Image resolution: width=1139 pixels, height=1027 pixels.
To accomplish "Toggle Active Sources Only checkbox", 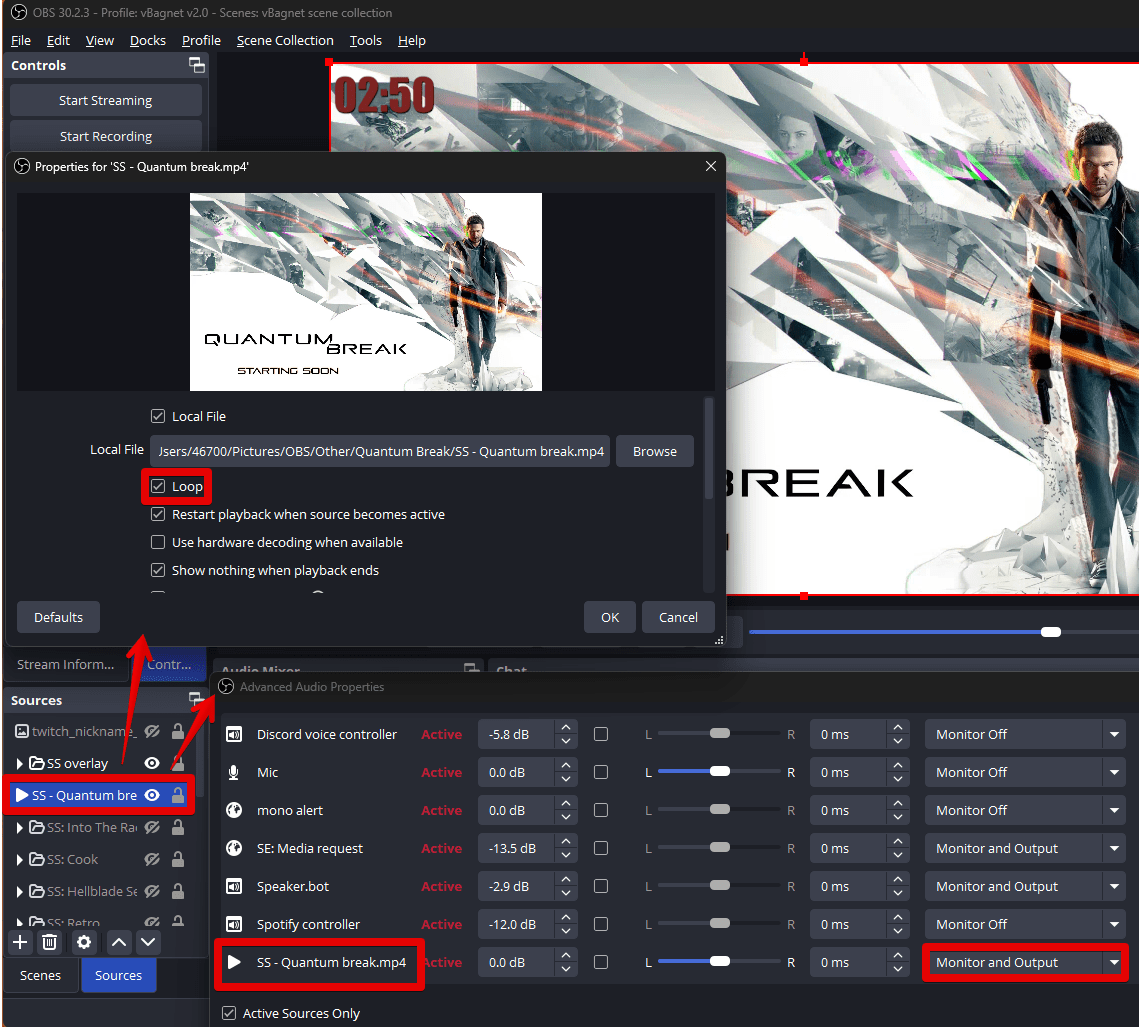I will 229,1012.
